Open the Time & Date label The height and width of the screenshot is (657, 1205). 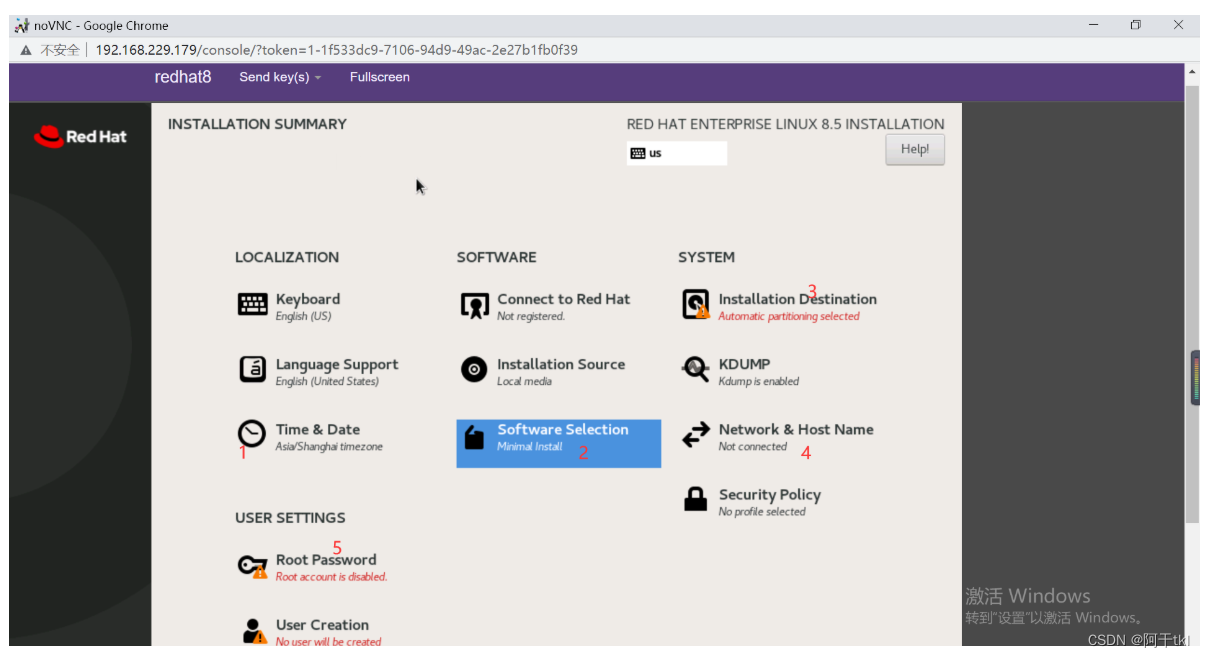(318, 429)
